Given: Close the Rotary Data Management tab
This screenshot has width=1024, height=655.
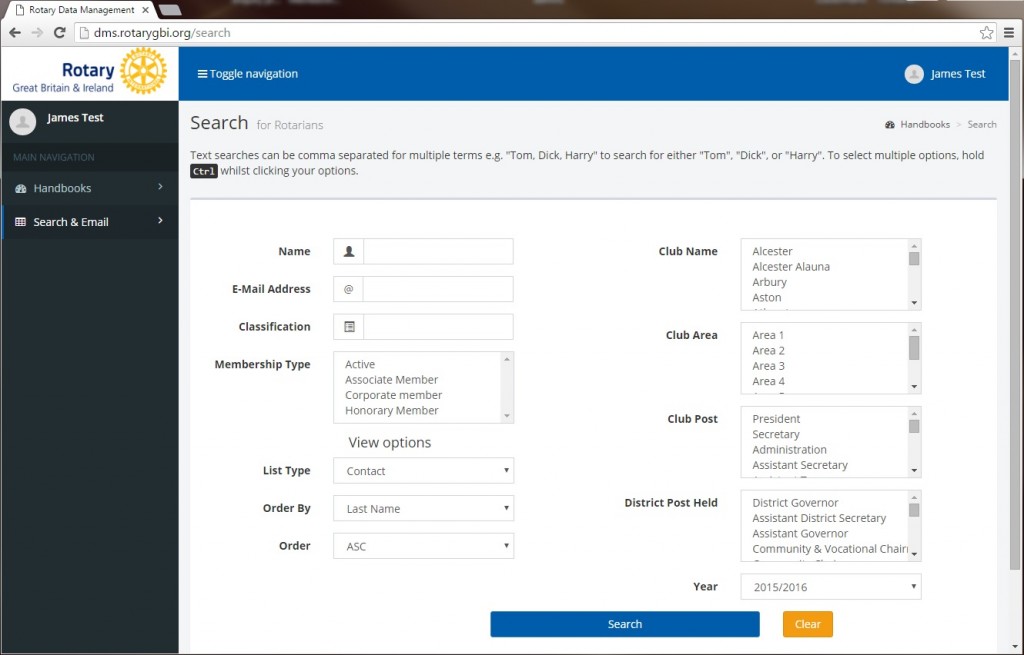Looking at the screenshot, I should [x=145, y=10].
